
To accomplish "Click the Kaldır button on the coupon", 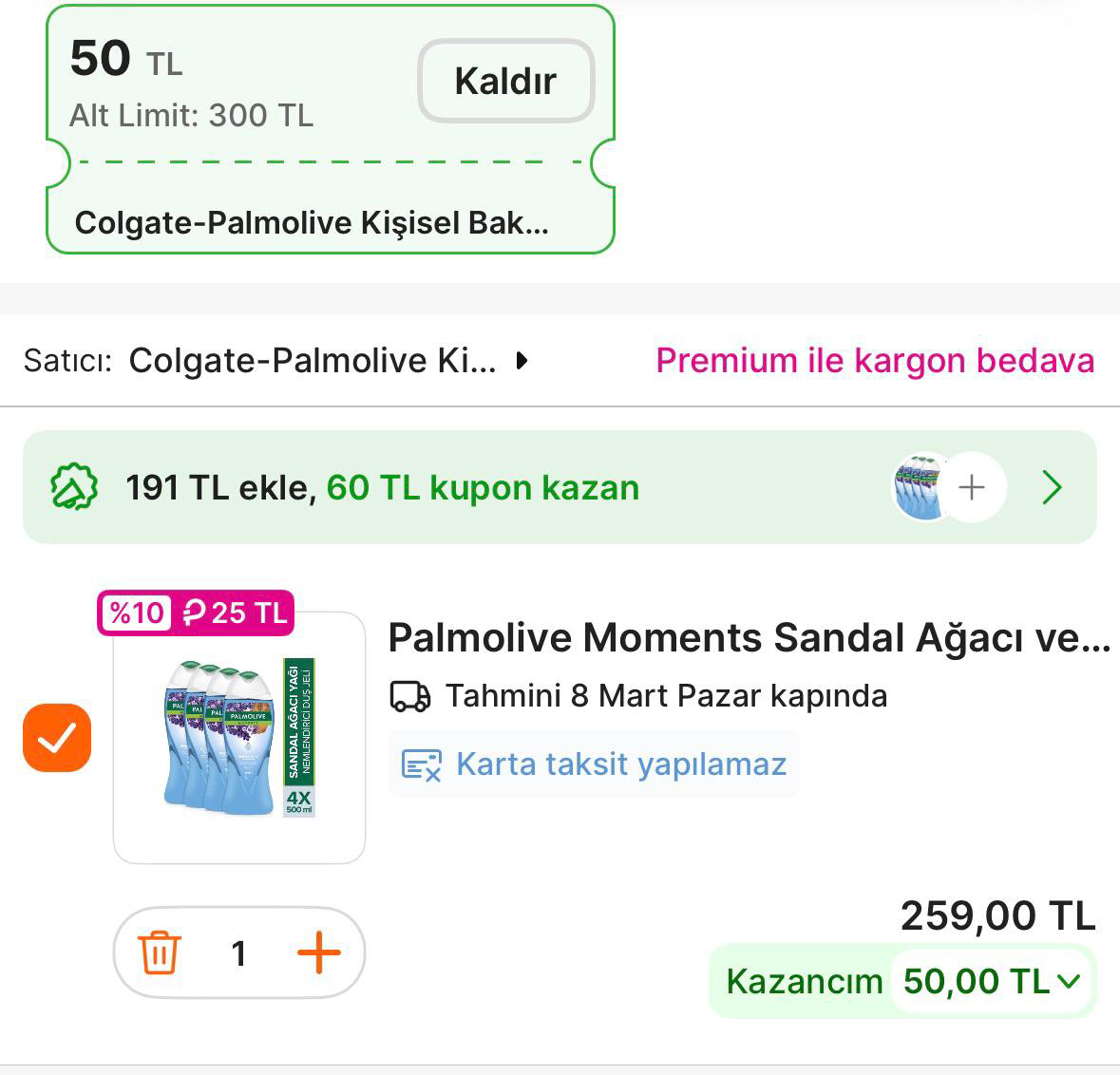I will [505, 81].
